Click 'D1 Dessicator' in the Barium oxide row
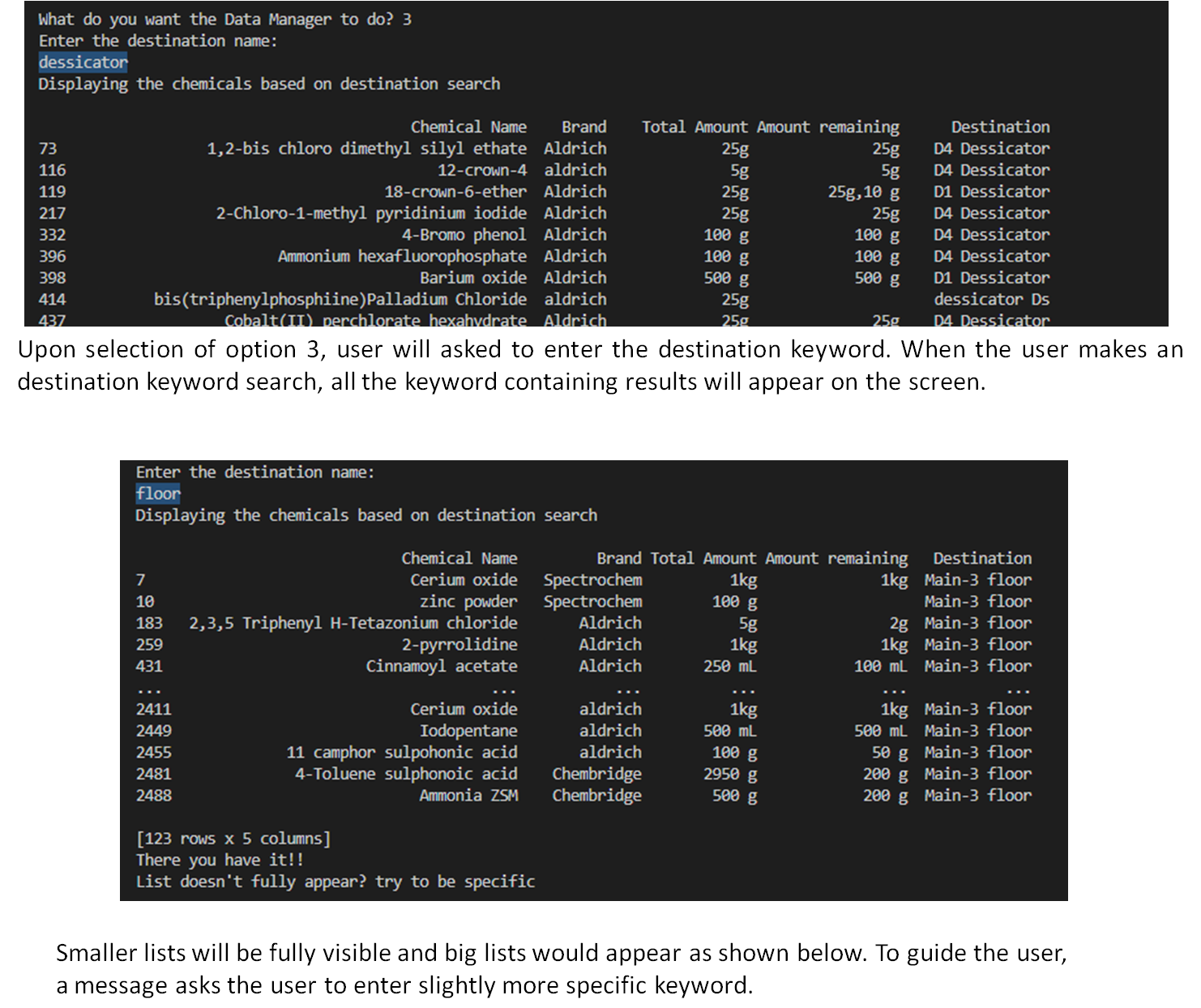 (x=992, y=278)
